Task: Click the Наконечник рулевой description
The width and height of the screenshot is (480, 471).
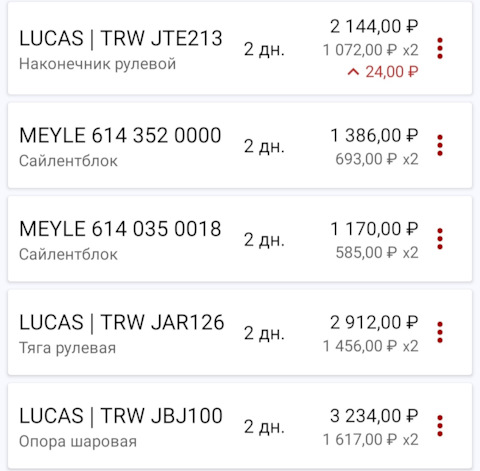Action: 97,64
